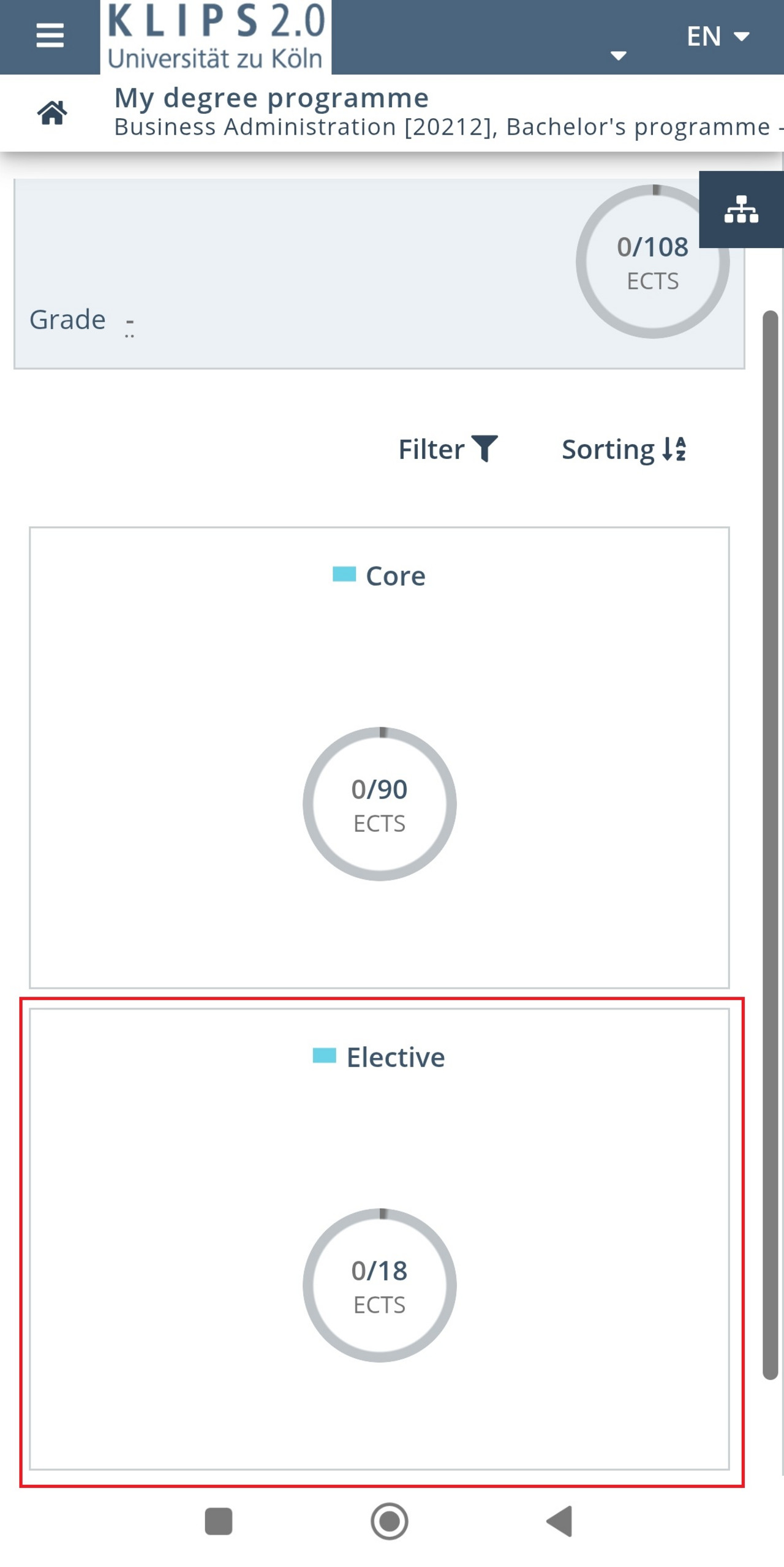784x1567 pixels.
Task: Click the Filter funnel icon
Action: tap(484, 449)
